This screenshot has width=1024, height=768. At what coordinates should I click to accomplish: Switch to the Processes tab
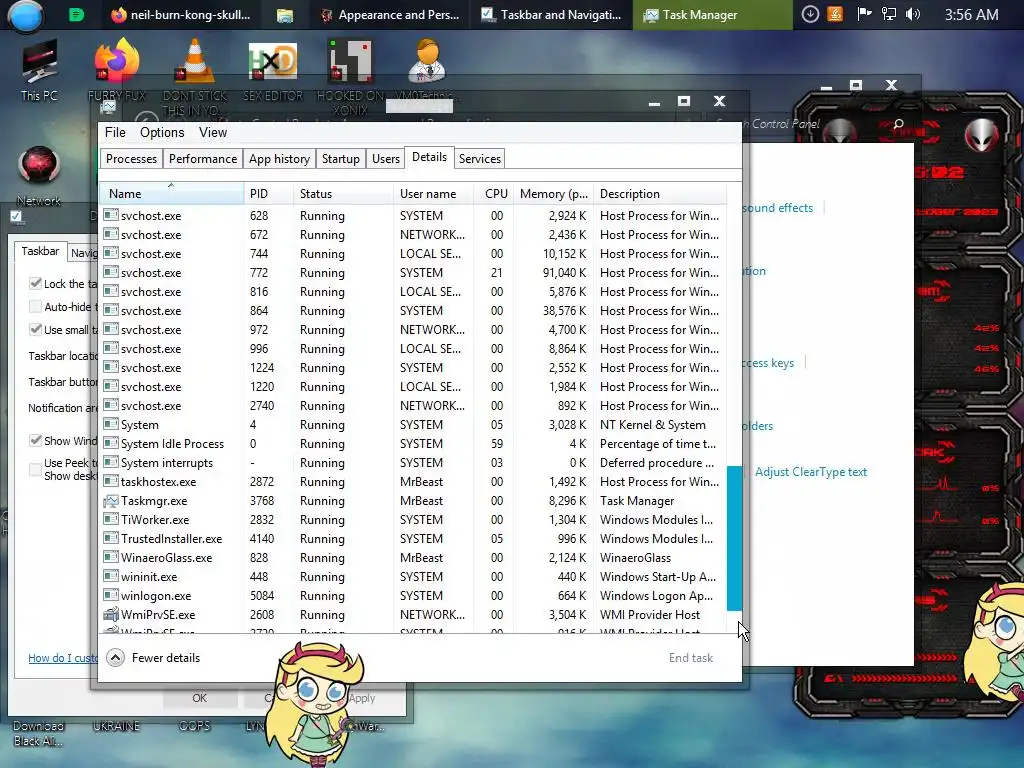coord(131,159)
